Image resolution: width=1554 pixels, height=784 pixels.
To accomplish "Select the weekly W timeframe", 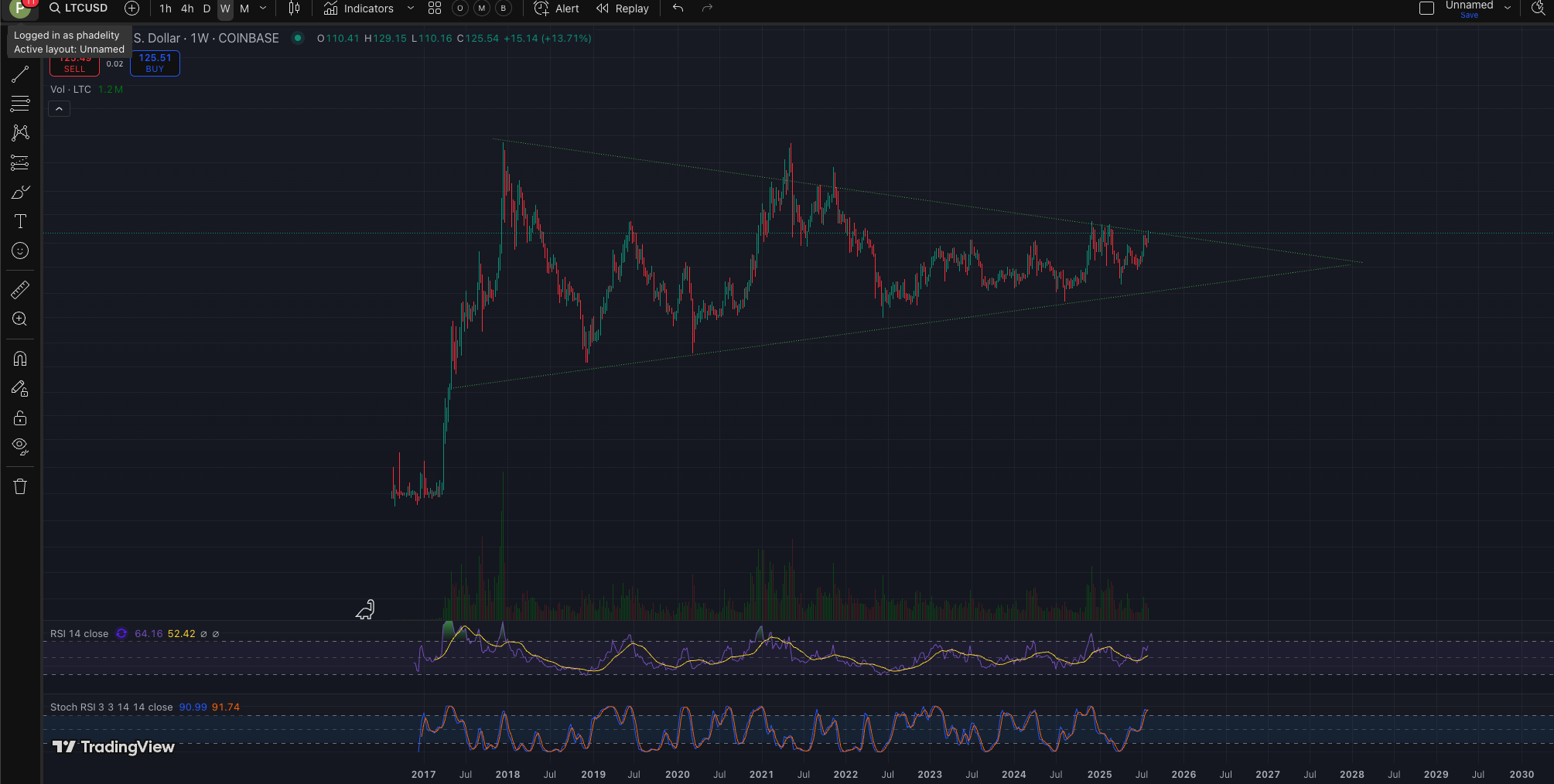I will pos(225,9).
